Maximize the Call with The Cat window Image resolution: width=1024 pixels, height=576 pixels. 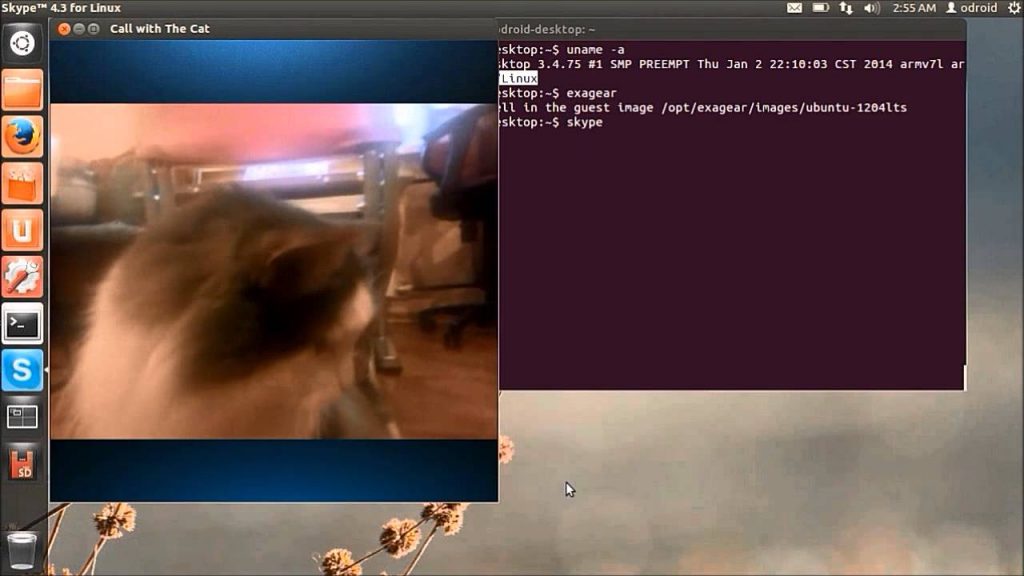click(94, 29)
